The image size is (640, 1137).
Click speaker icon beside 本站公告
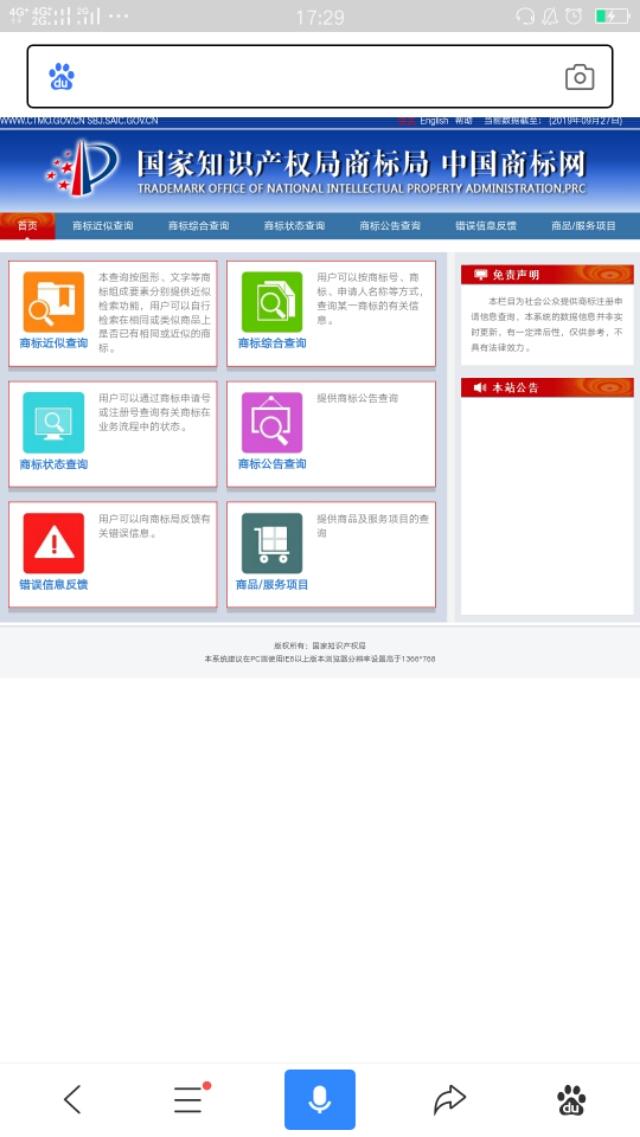[x=480, y=388]
